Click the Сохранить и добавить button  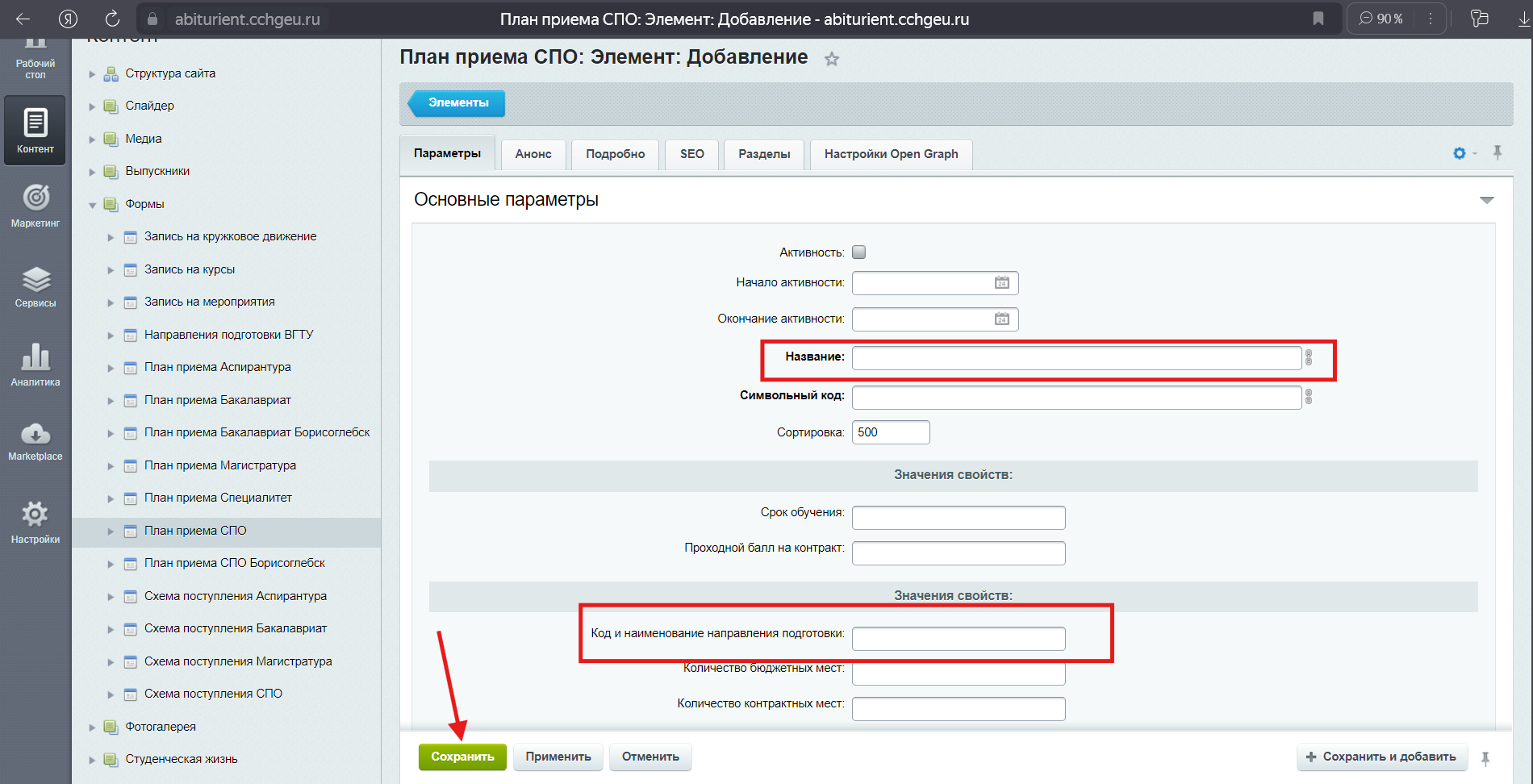point(1381,757)
